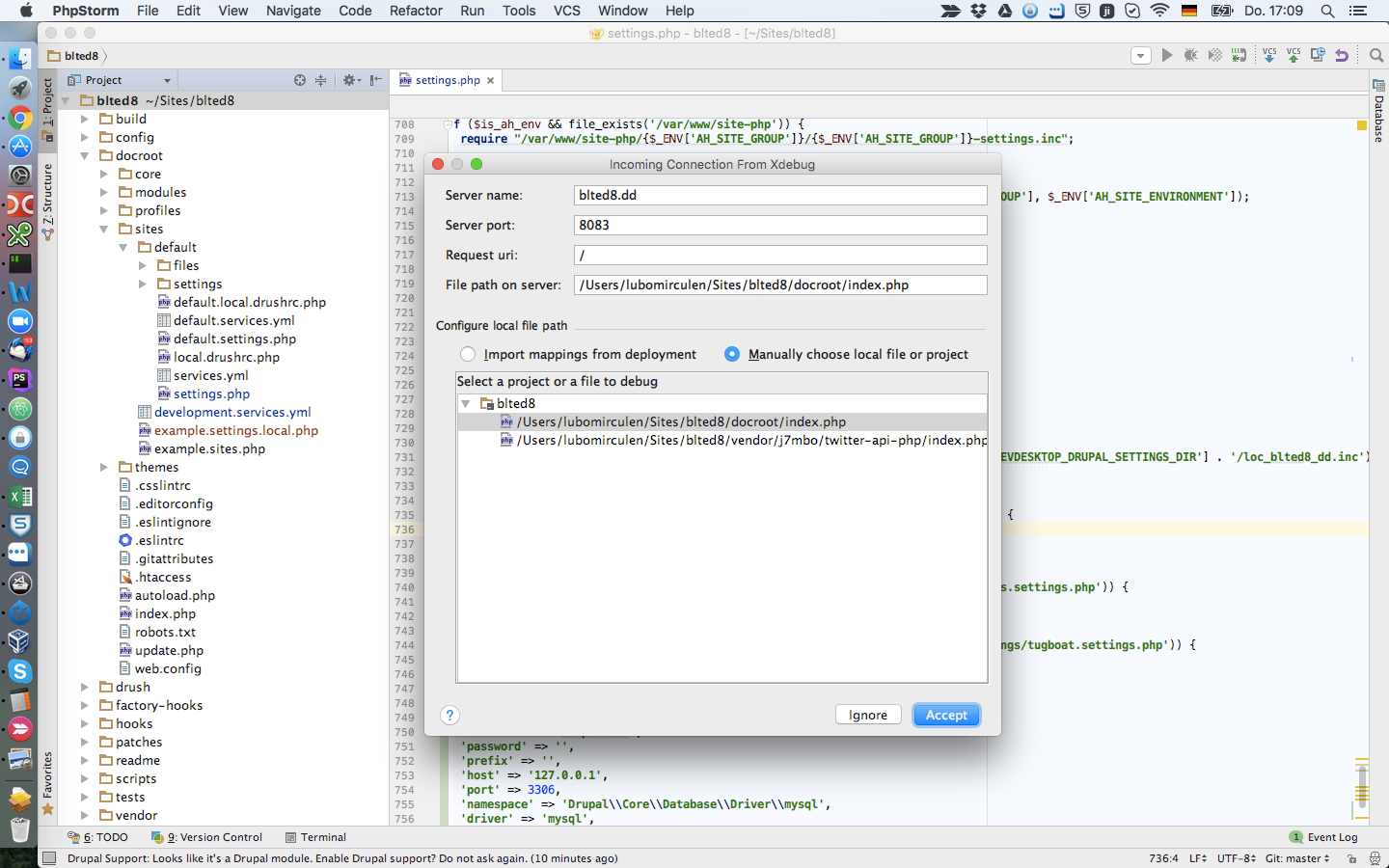Run the current configuration with the play icon
The width and height of the screenshot is (1389, 868).
(x=1167, y=56)
